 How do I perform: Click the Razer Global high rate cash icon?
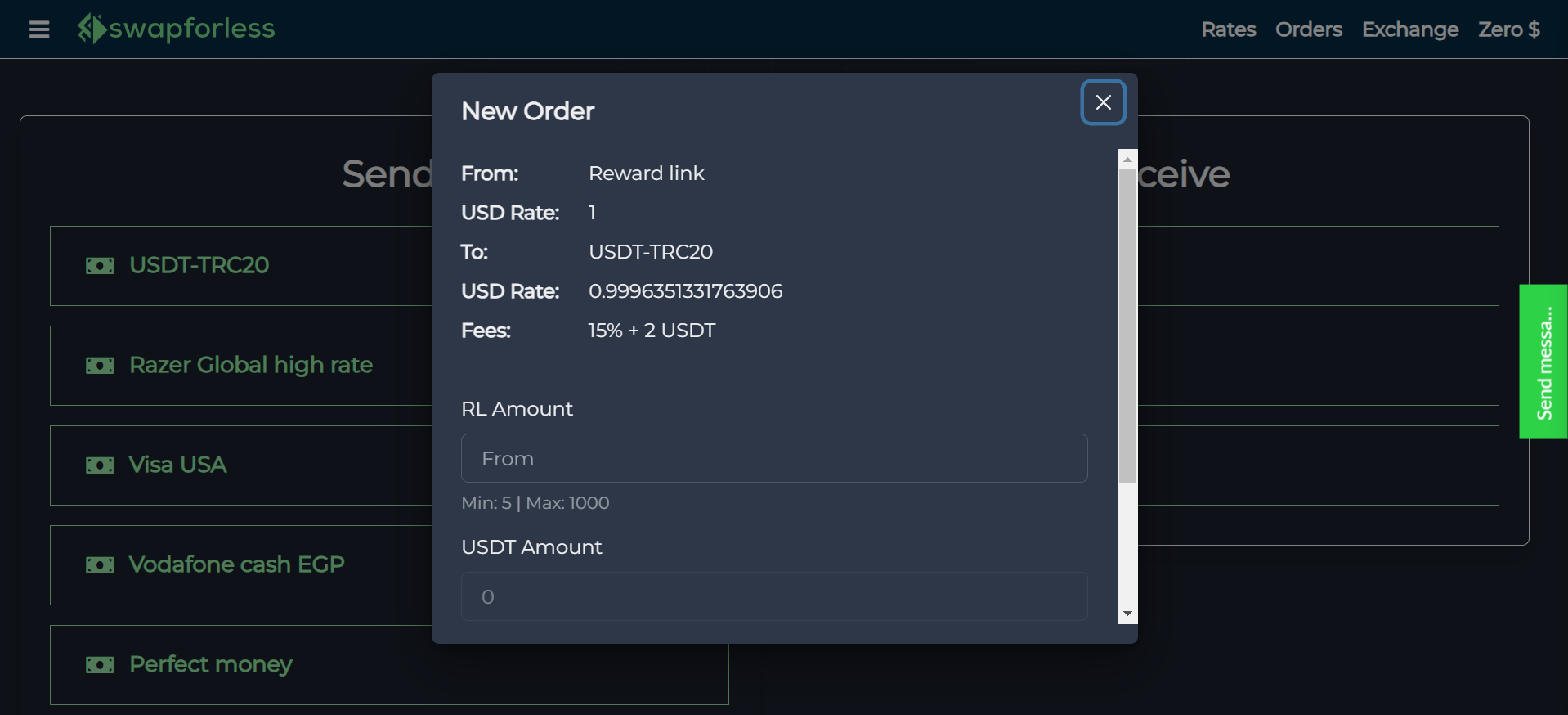[100, 366]
